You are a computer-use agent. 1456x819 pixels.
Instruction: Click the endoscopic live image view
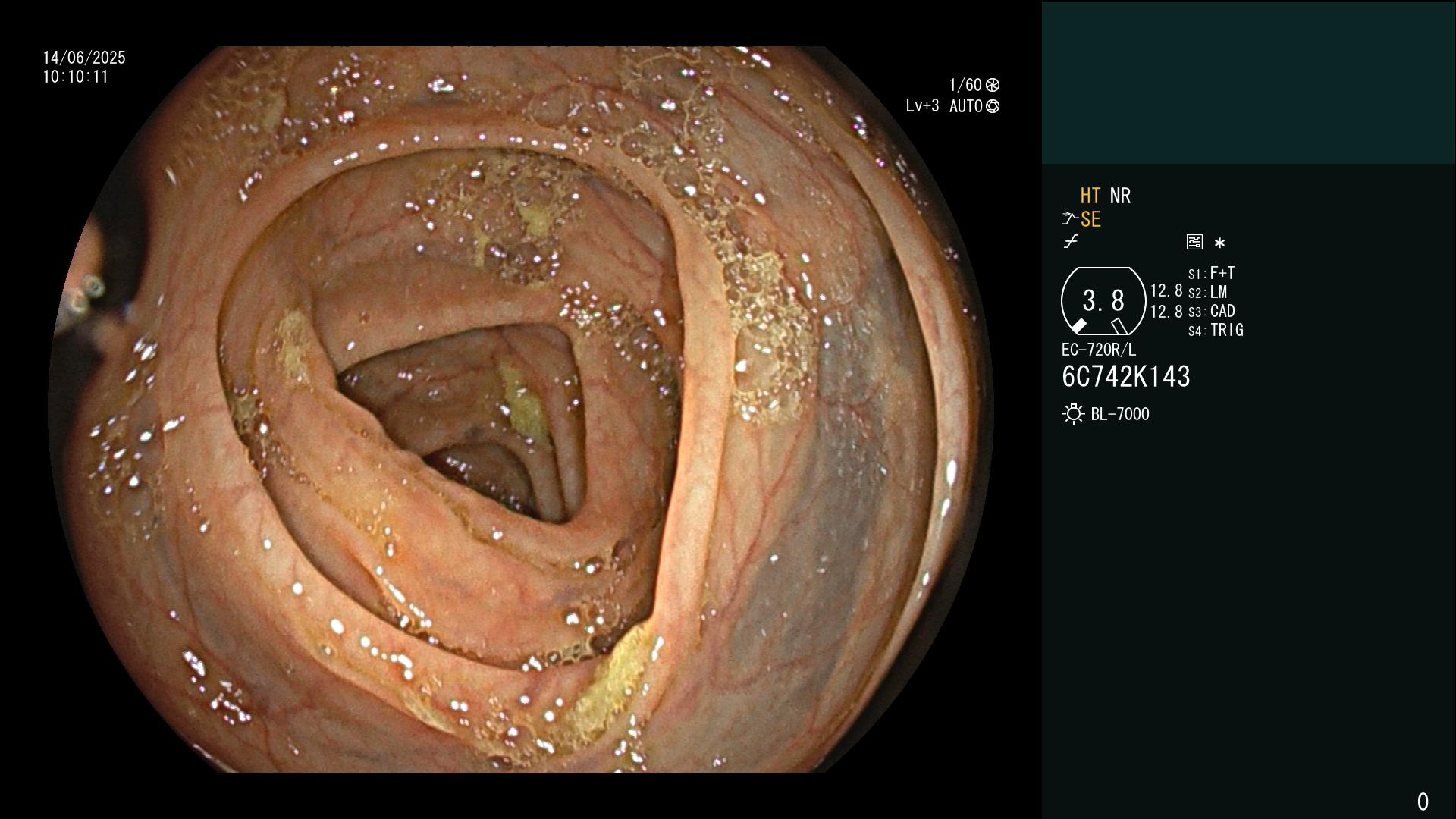(521, 409)
